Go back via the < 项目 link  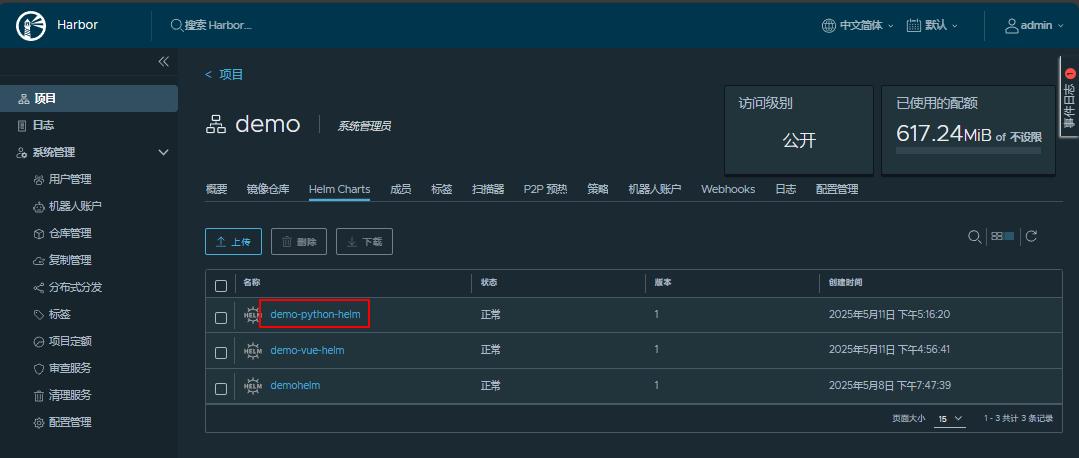[224, 74]
